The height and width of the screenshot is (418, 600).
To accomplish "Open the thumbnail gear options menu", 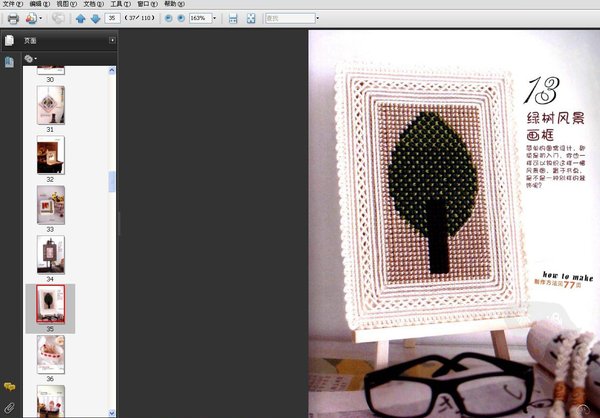I will click(30, 59).
